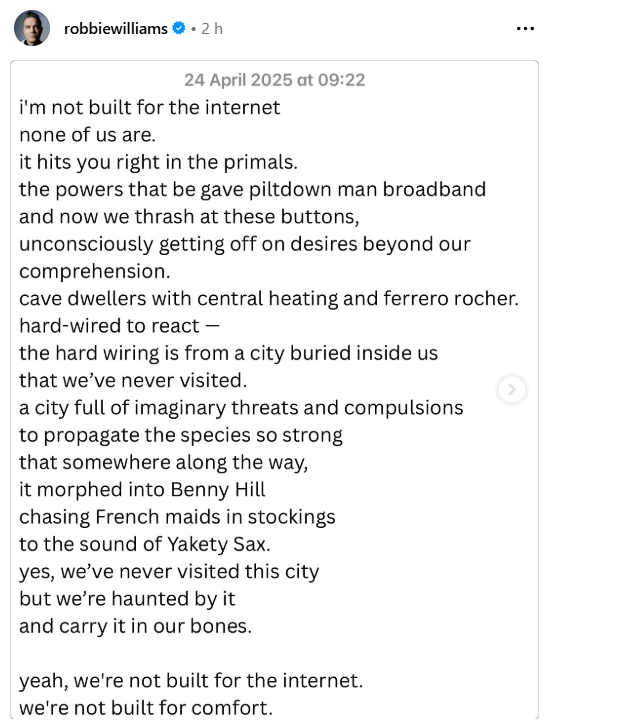Go to the next slide with the chevron arrow
This screenshot has height=721, width=636.
(x=511, y=389)
